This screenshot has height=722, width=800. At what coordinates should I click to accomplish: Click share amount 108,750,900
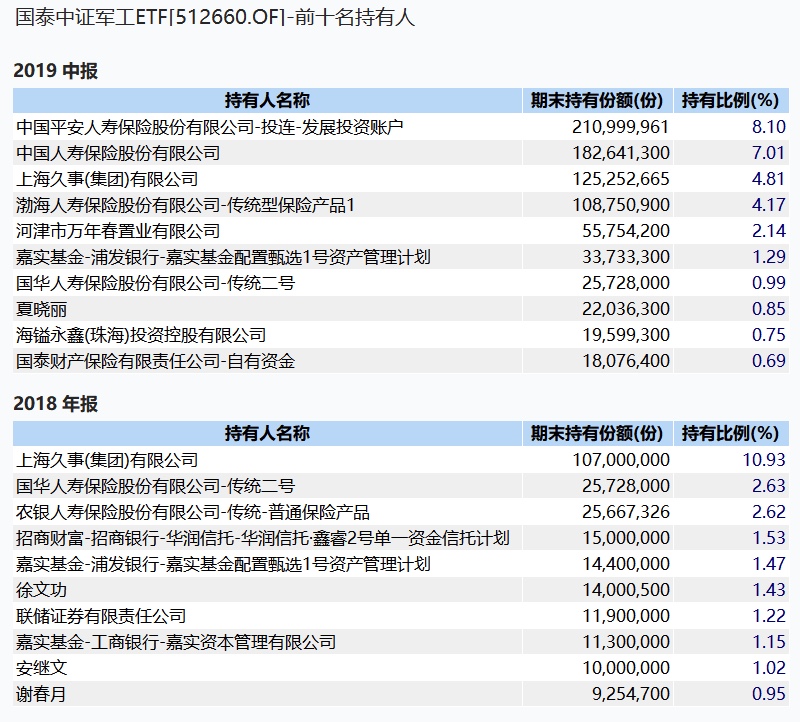(x=620, y=205)
